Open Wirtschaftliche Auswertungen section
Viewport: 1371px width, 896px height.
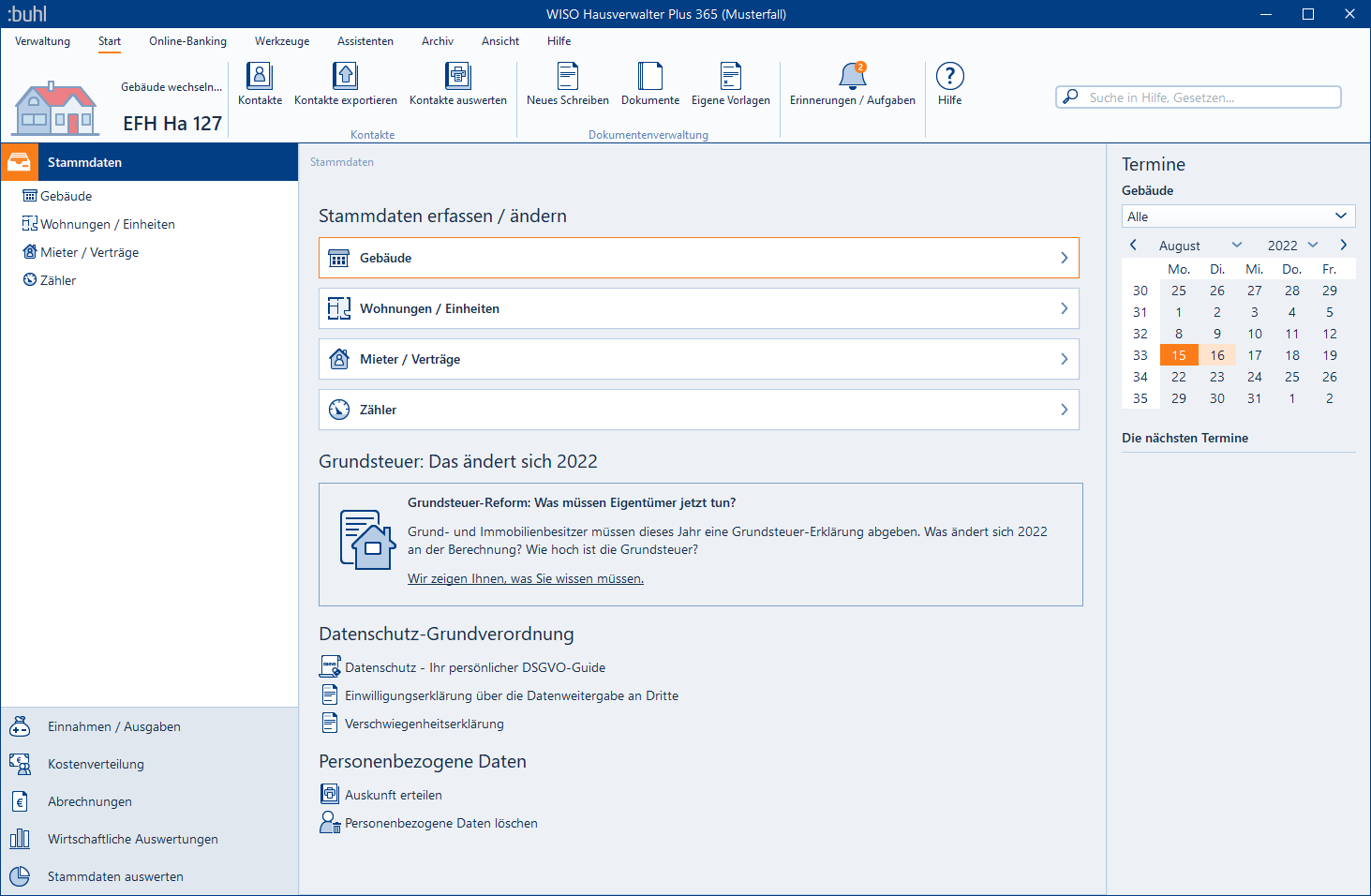point(132,839)
